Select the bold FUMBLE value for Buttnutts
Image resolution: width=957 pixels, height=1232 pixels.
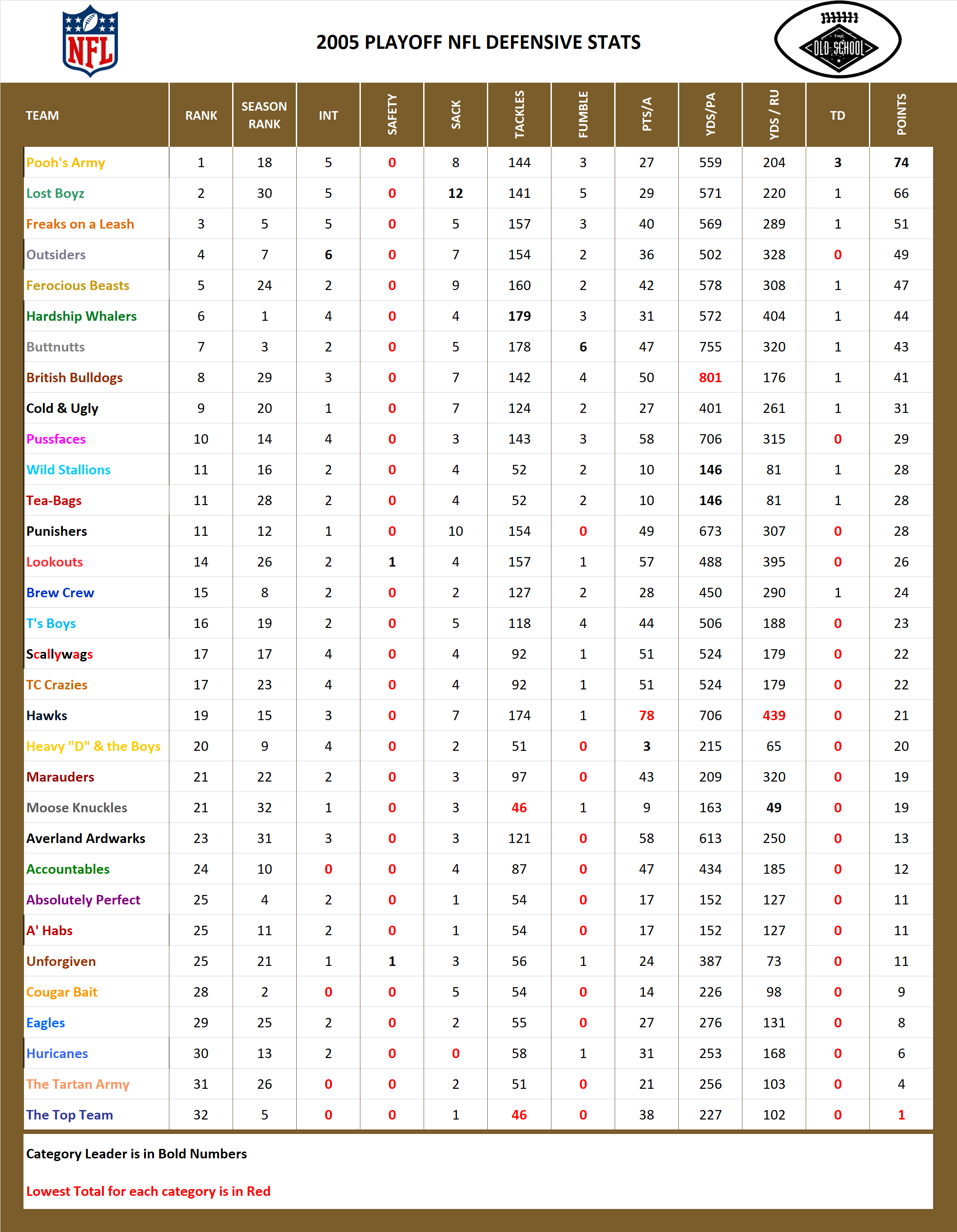pyautogui.click(x=583, y=347)
